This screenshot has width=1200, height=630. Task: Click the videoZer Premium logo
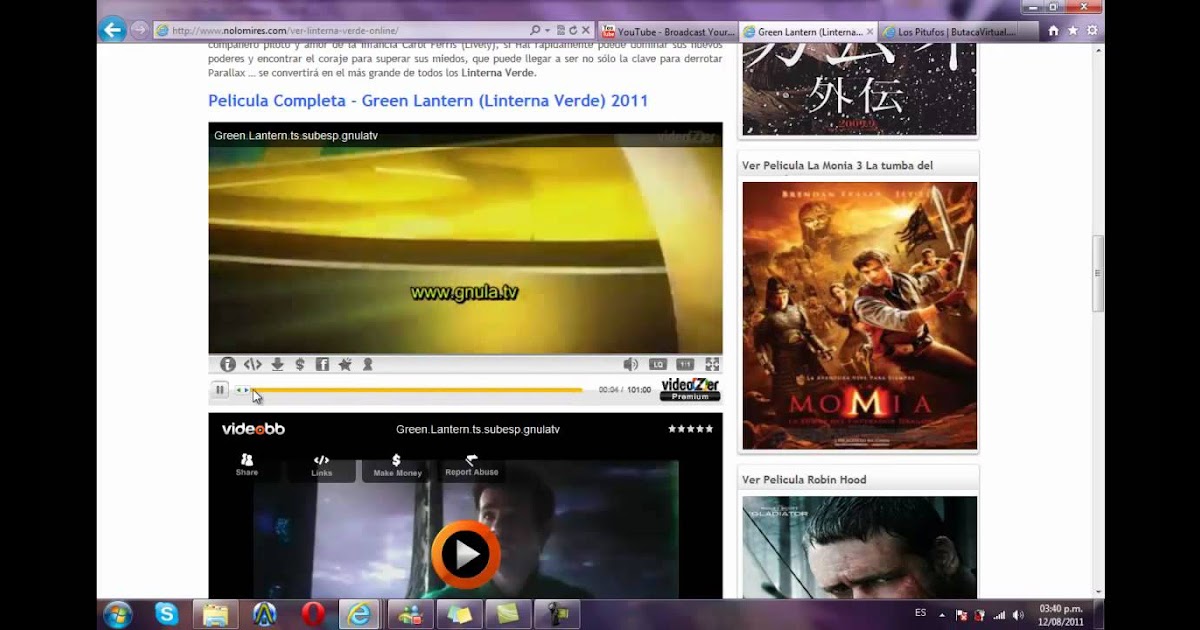coord(690,390)
